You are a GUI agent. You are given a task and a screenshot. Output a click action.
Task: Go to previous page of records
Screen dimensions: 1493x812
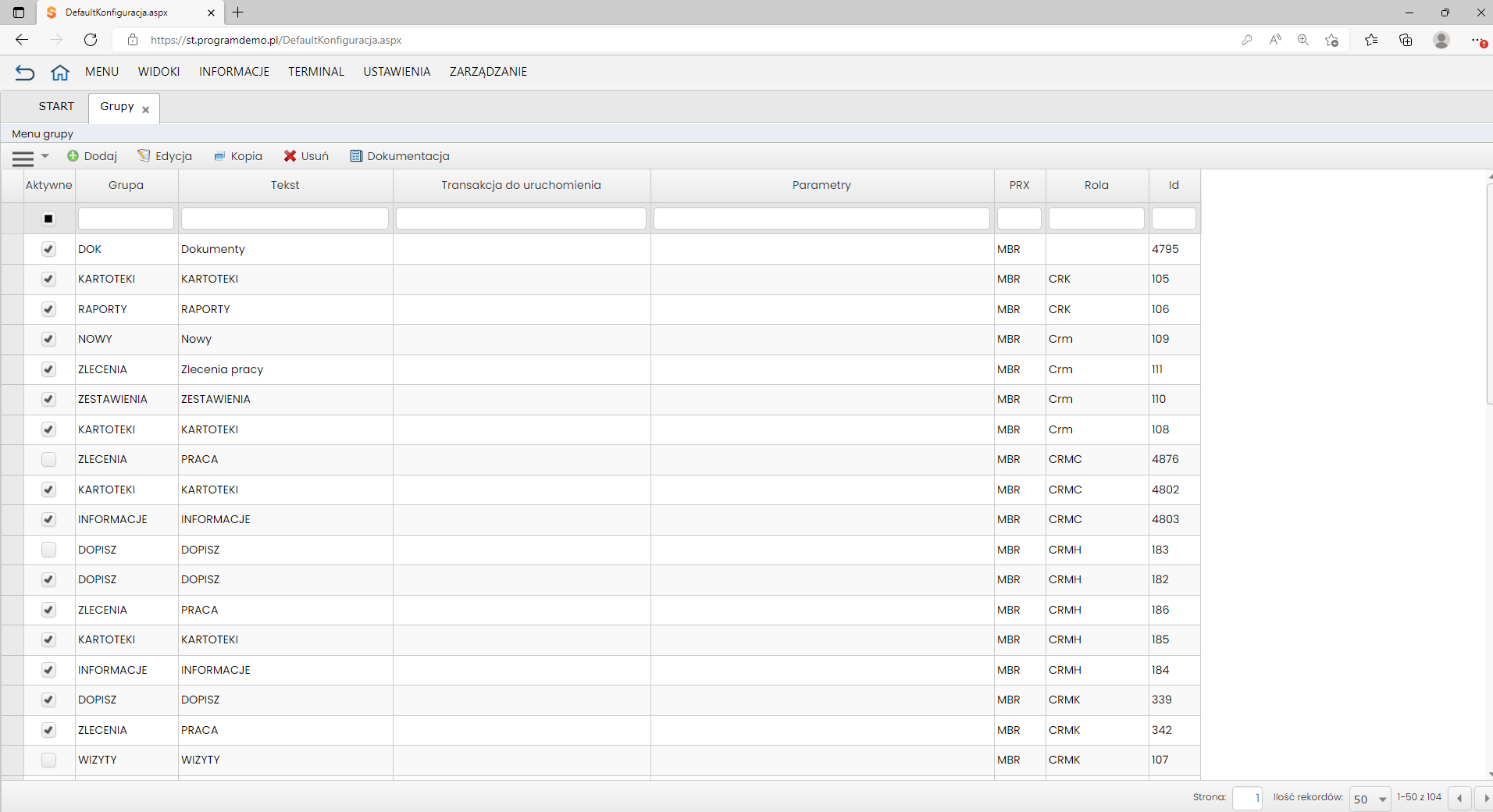1459,799
